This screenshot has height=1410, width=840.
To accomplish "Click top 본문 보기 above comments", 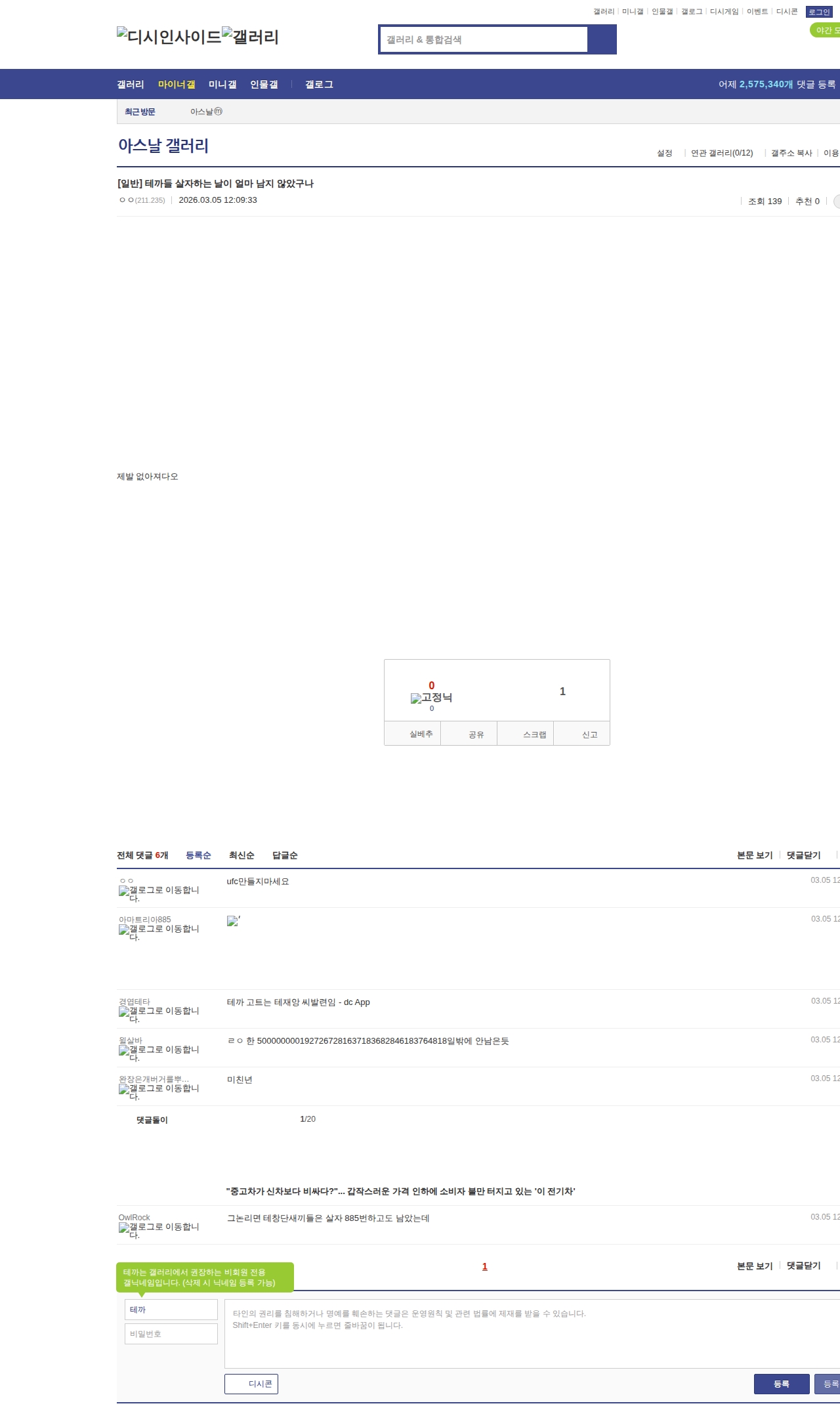I will click(x=755, y=855).
